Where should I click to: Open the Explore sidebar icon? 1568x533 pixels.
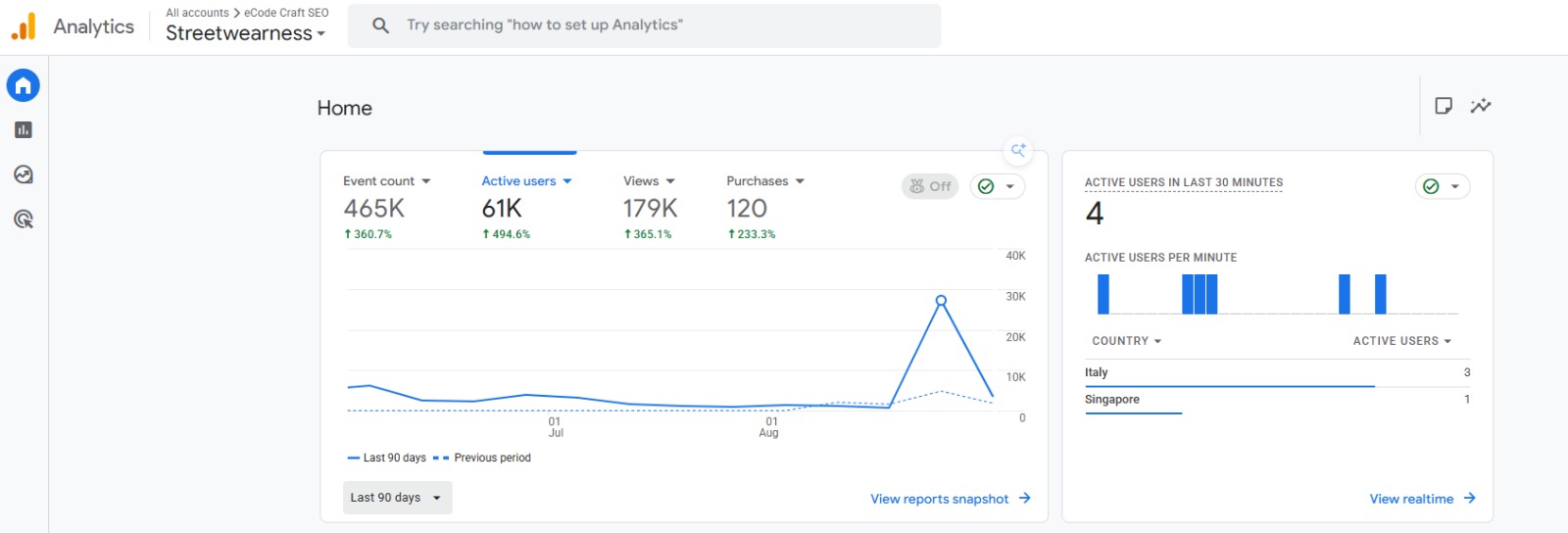(x=24, y=174)
